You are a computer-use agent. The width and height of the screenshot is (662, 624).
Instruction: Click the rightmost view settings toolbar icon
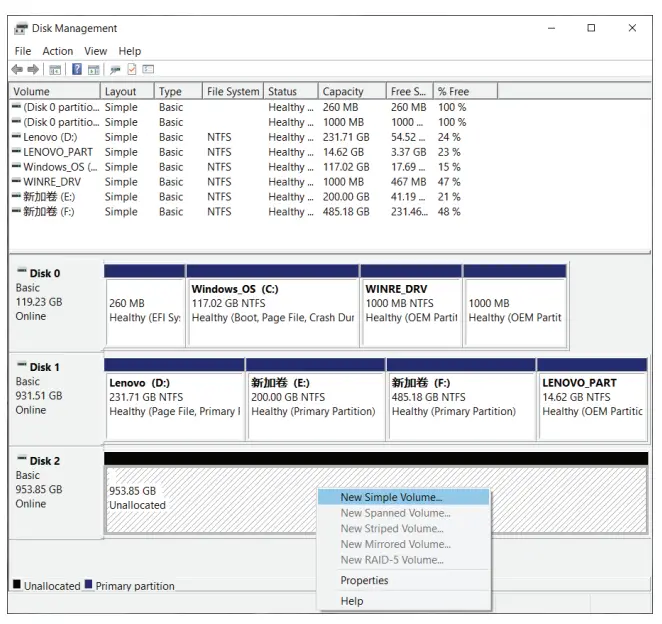pyautogui.click(x=148, y=69)
